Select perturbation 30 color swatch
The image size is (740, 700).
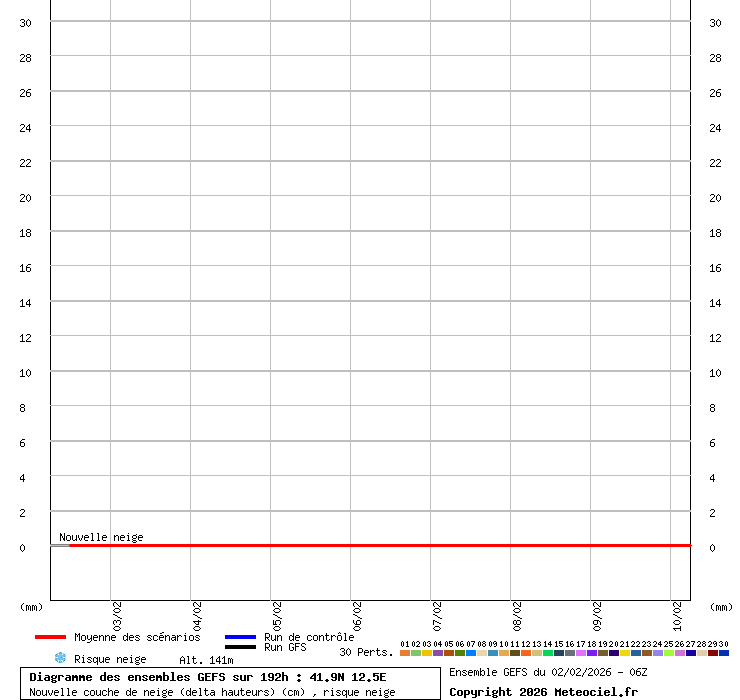pos(724,652)
